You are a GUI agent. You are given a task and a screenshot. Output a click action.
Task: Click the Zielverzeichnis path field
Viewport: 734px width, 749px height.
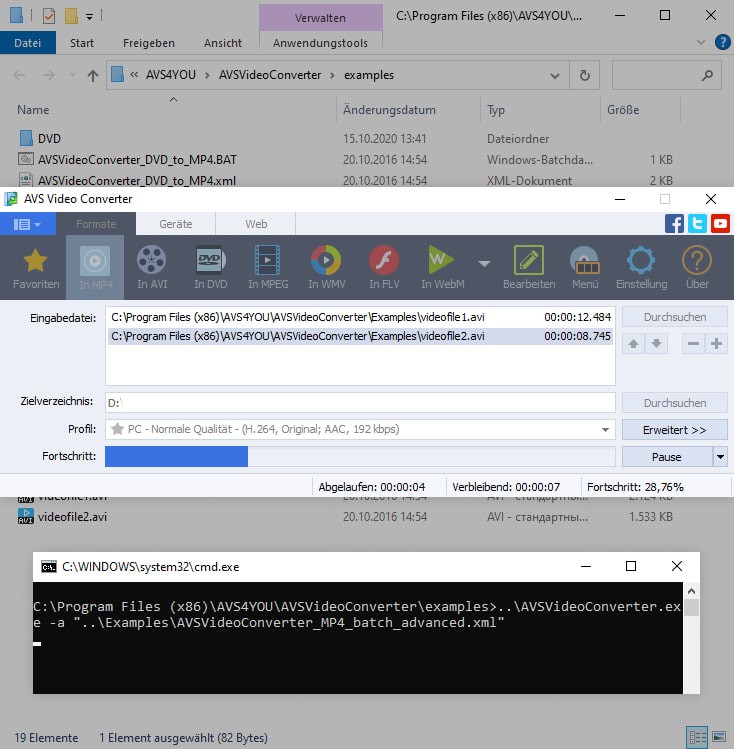(359, 402)
